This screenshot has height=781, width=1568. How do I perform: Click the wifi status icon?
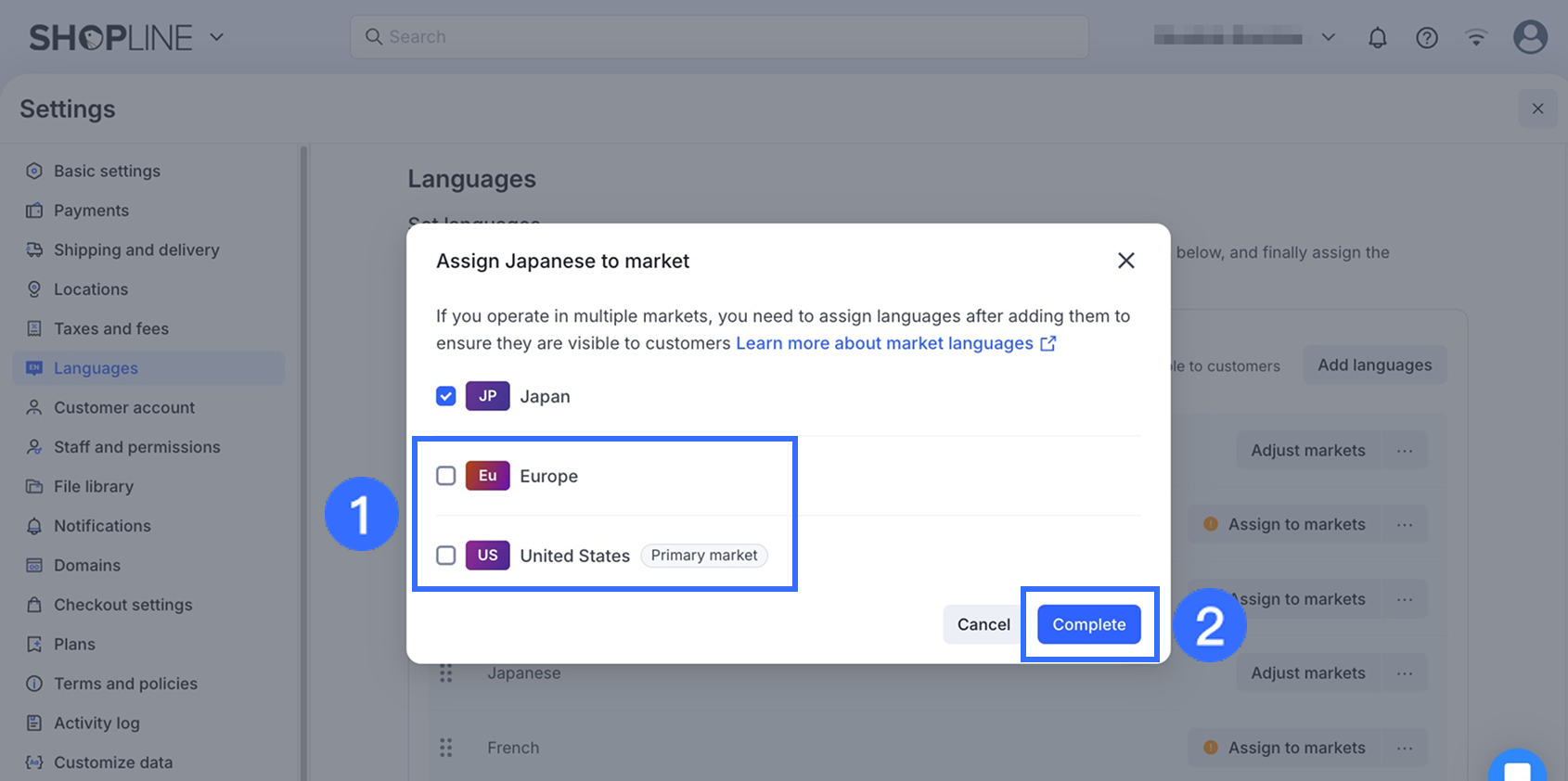tap(1476, 37)
